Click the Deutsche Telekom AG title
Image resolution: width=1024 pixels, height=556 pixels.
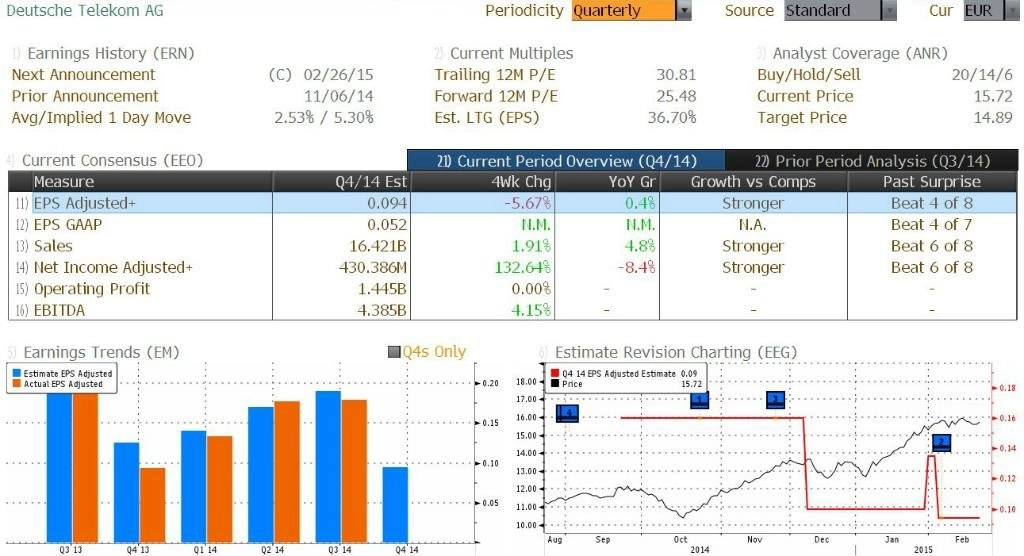(x=85, y=10)
